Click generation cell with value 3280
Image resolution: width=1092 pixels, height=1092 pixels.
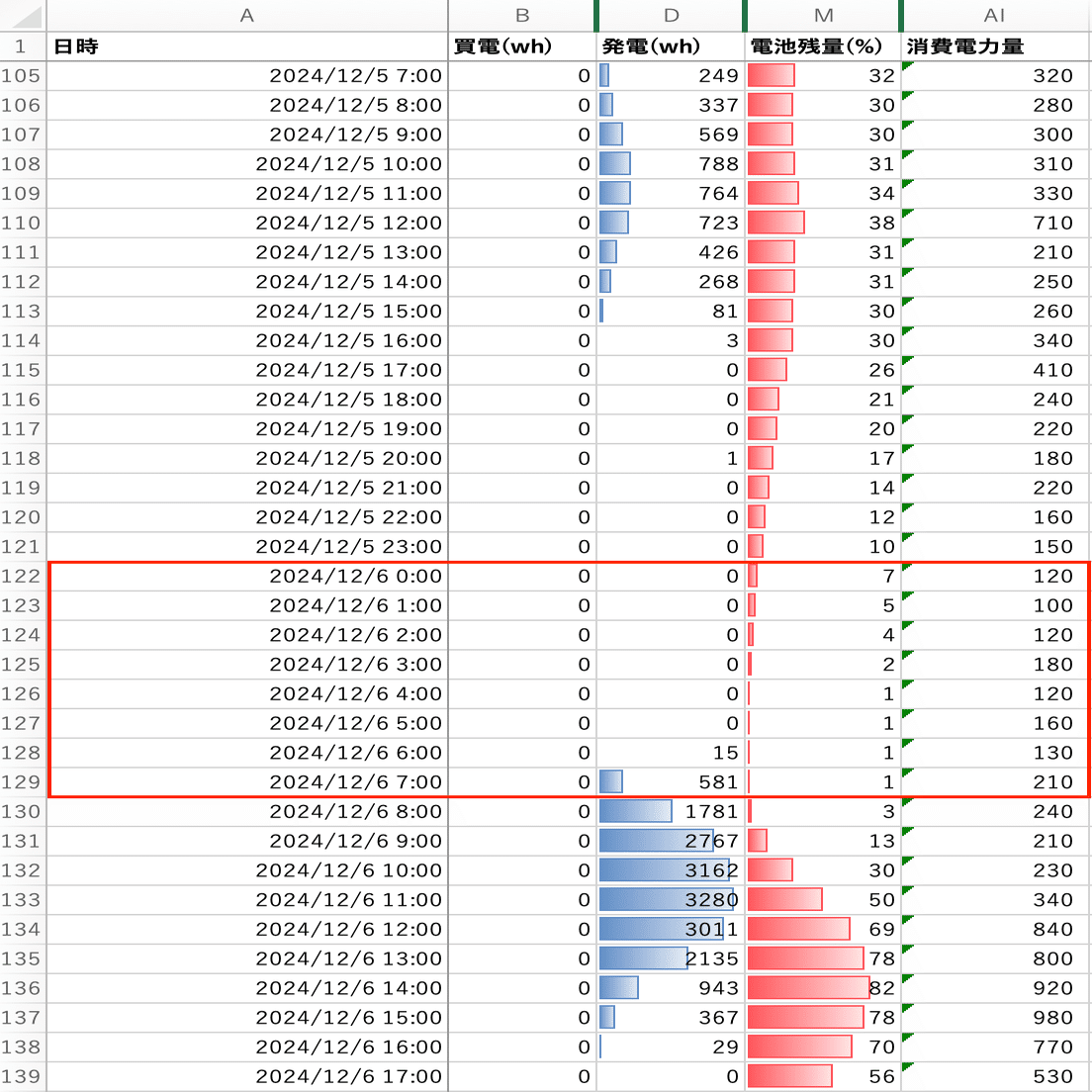(671, 900)
